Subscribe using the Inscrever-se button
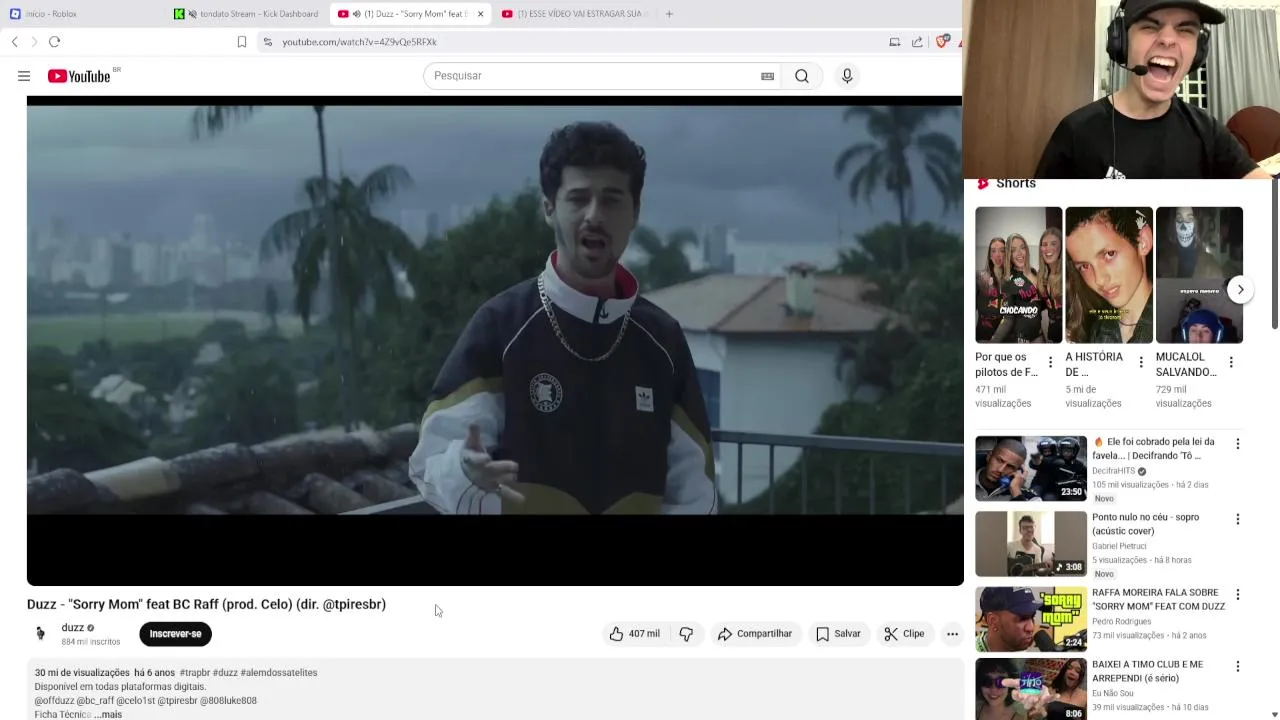1280x720 pixels. click(x=175, y=634)
